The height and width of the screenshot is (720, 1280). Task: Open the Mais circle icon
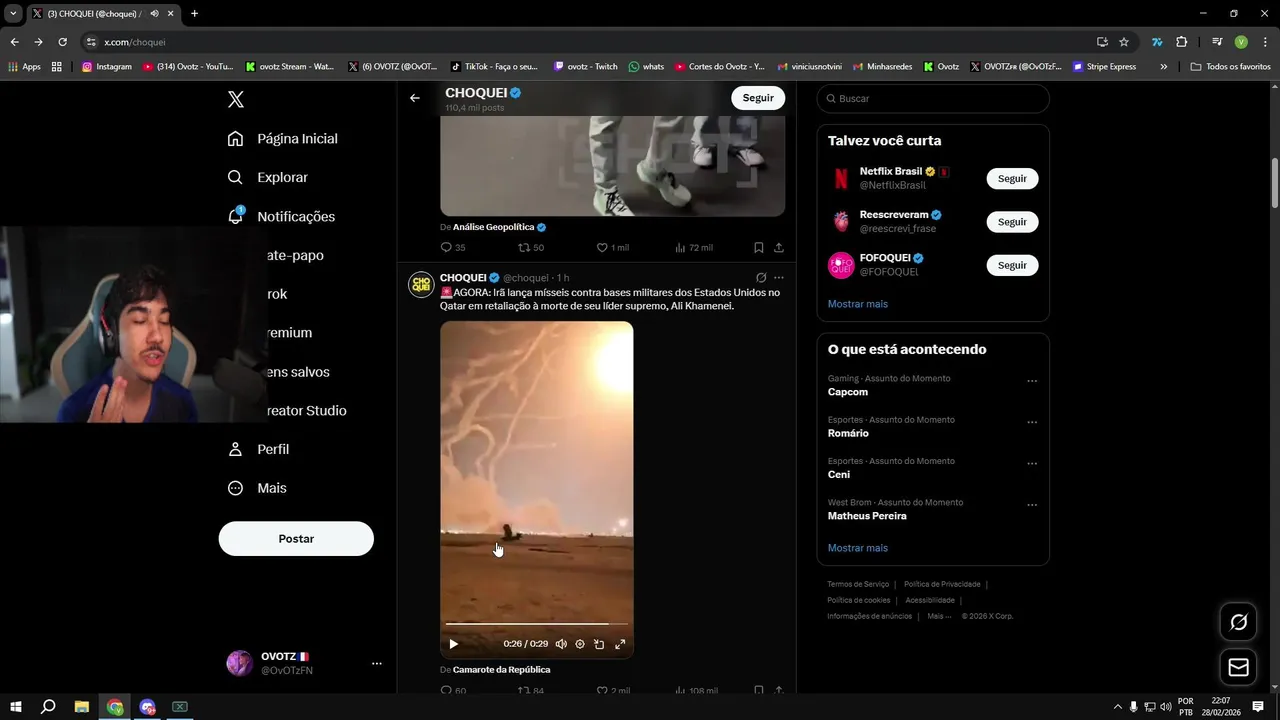click(235, 488)
